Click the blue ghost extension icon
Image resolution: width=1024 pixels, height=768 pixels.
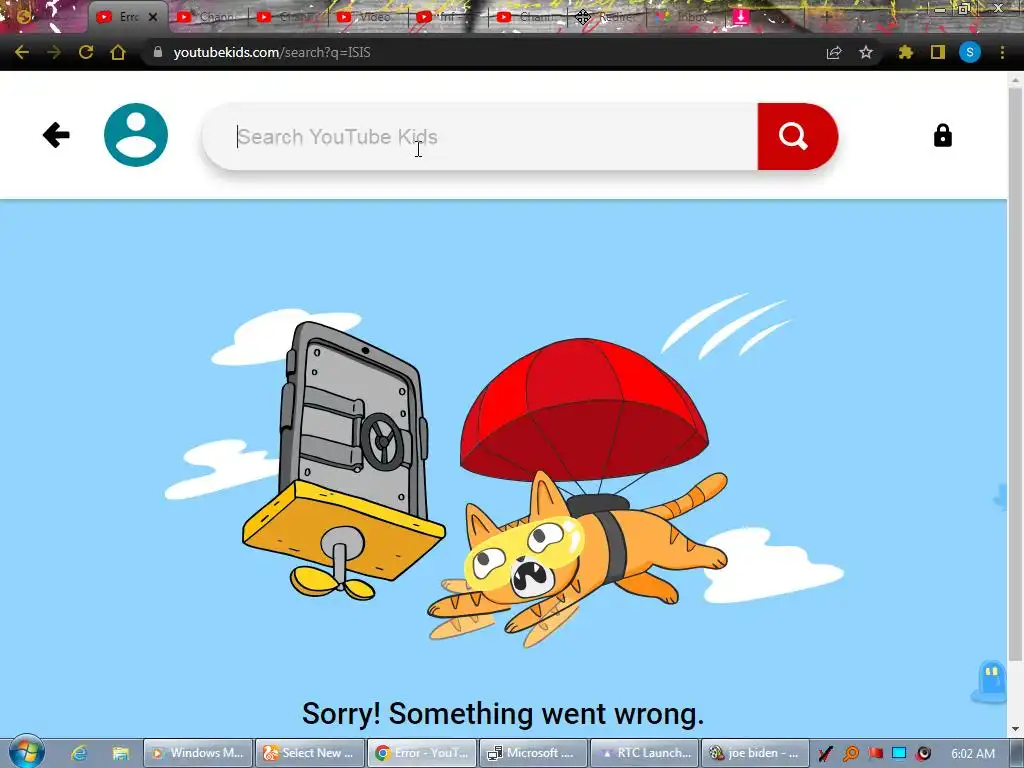coord(991,681)
